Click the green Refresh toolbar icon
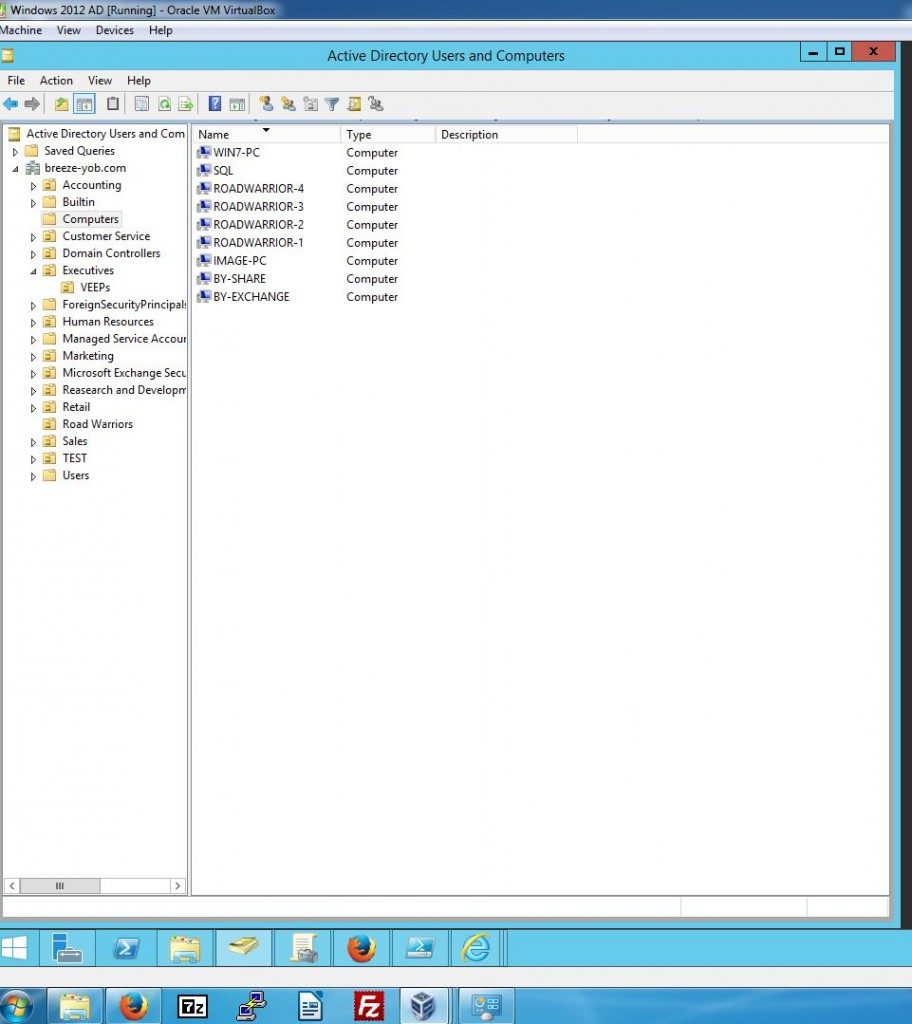 coord(164,104)
